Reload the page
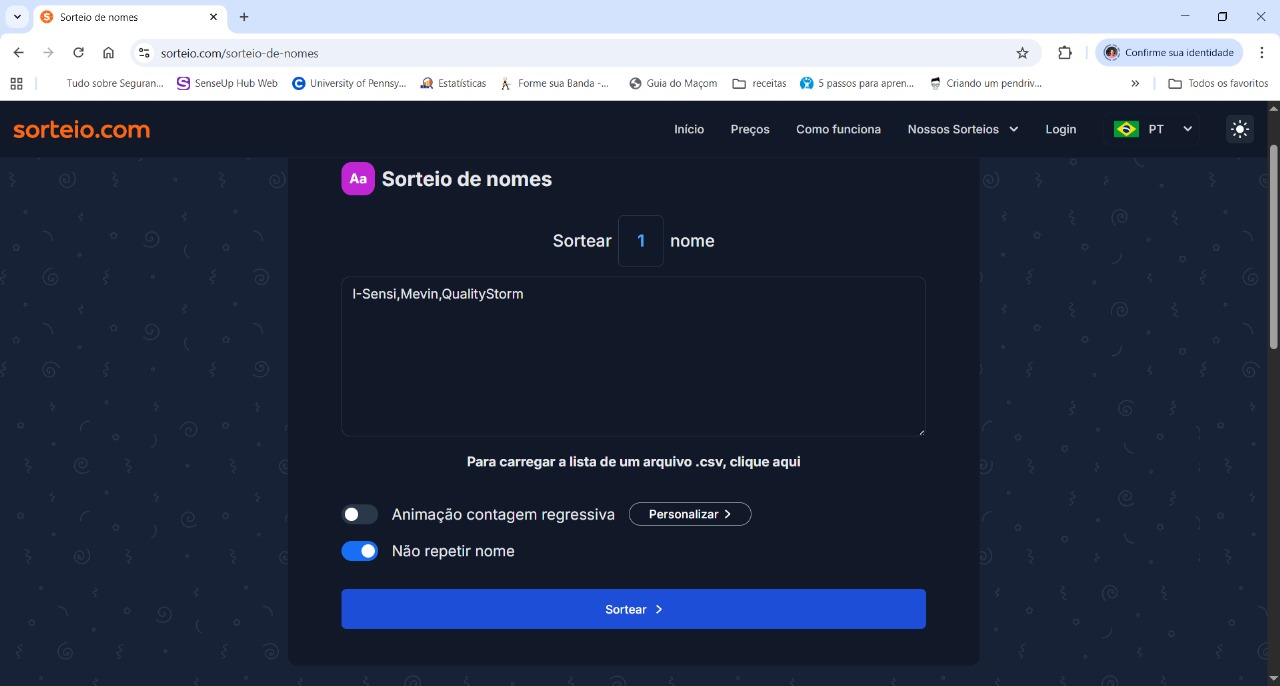 [78, 53]
